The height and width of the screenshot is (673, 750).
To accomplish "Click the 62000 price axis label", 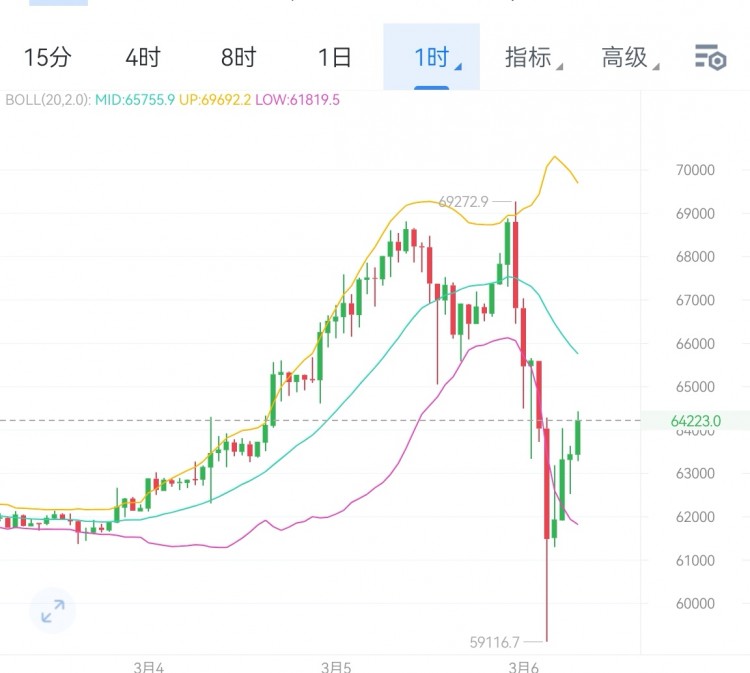I will point(695,517).
